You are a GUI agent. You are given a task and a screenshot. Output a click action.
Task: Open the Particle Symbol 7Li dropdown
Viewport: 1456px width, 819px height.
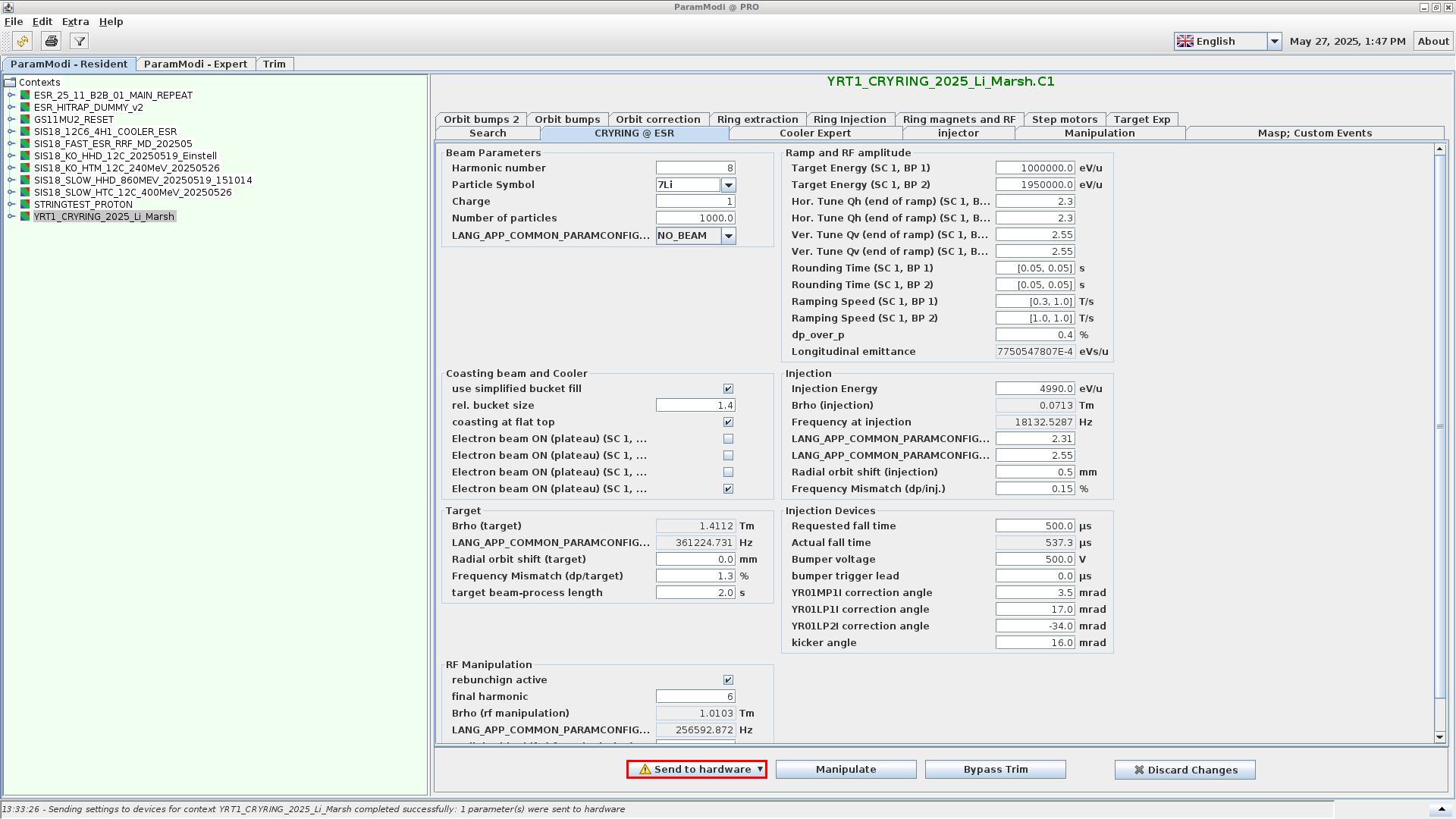click(729, 185)
